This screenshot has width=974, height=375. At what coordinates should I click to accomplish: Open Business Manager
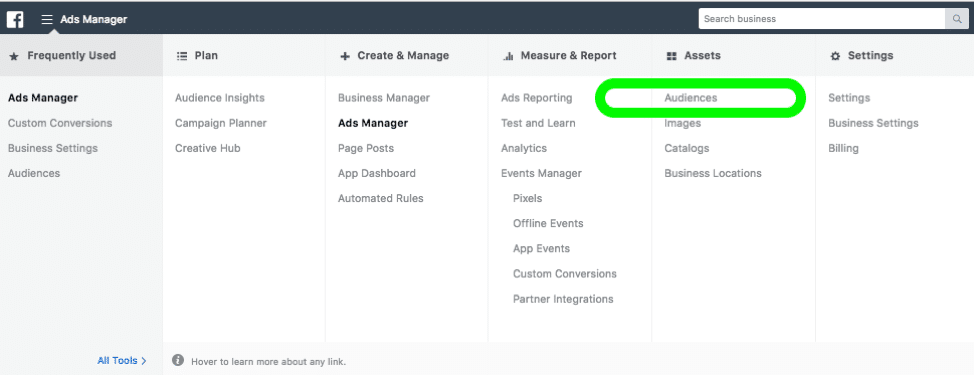click(384, 97)
